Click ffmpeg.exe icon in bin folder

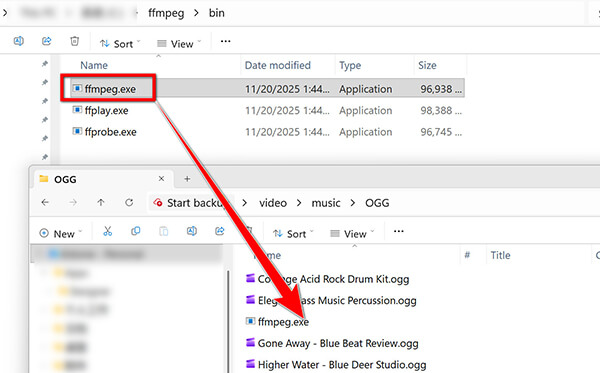click(x=77, y=88)
